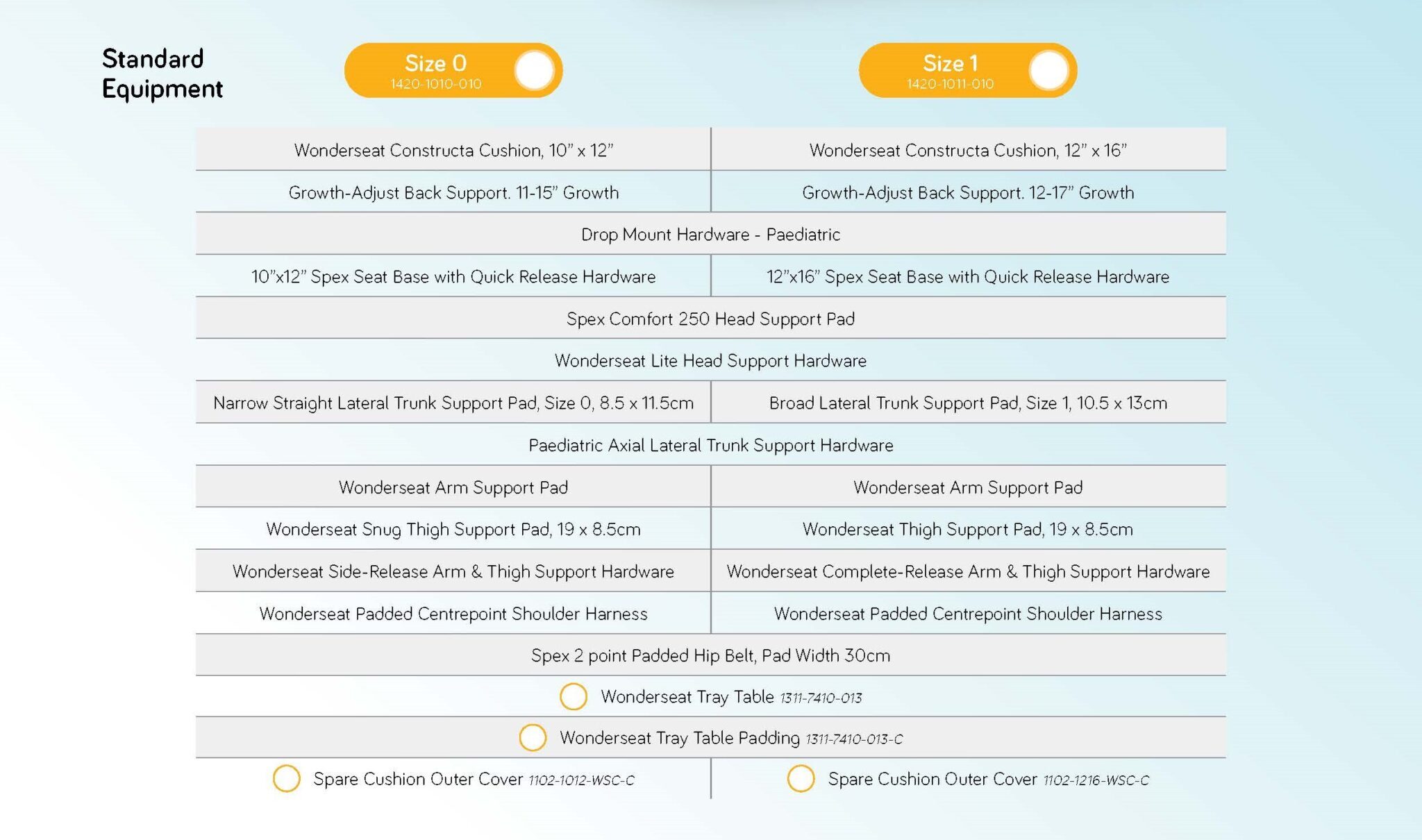Tick the Wonderseat Tray Table option circle
Screen dimensions: 1422x840
click(x=574, y=696)
